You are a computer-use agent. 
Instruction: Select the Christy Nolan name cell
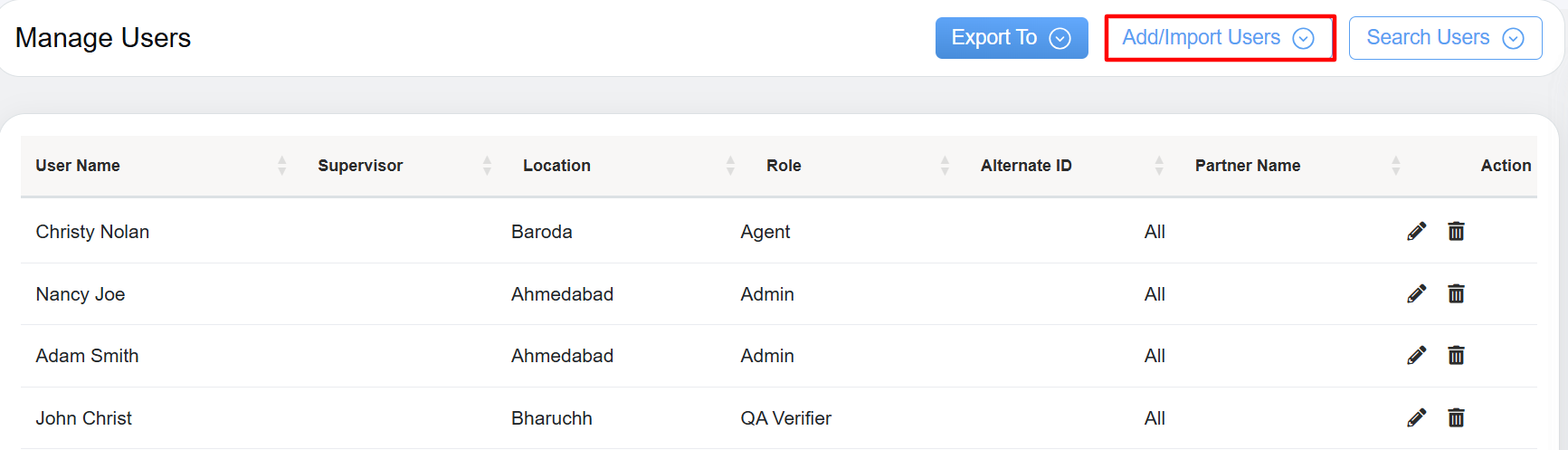click(92, 232)
